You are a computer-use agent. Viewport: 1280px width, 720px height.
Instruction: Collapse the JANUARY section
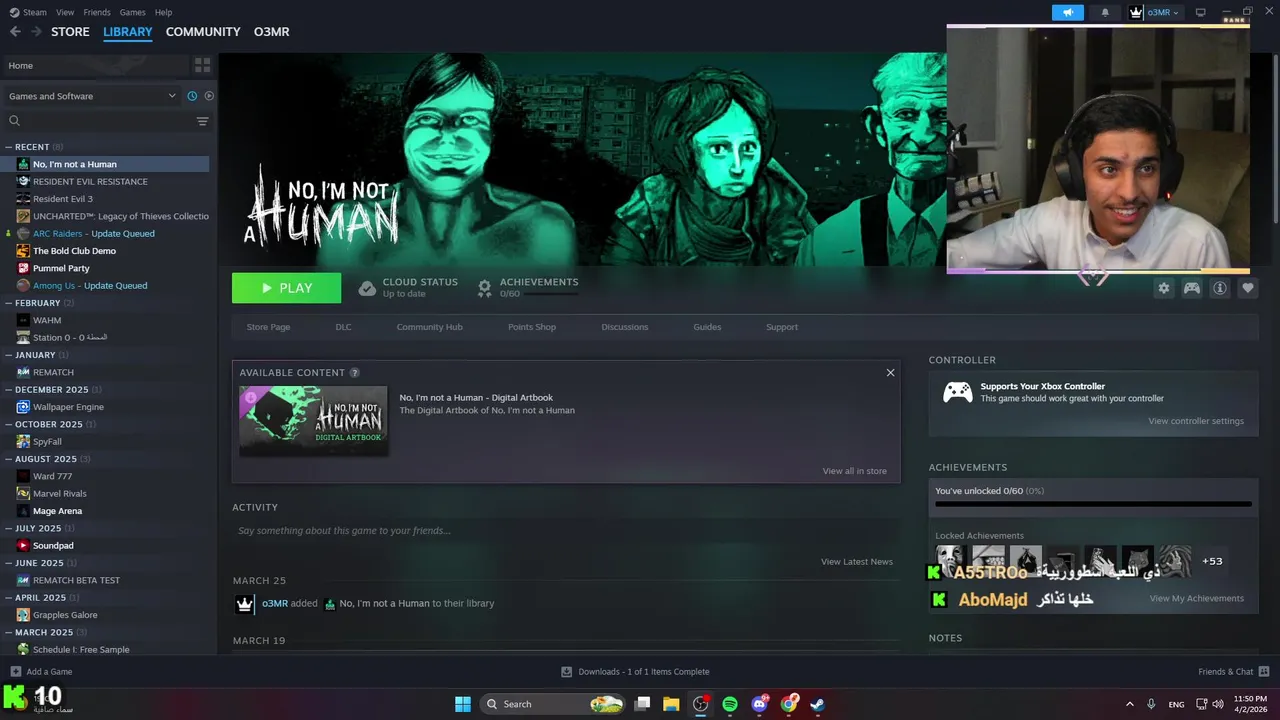click(x=36, y=355)
